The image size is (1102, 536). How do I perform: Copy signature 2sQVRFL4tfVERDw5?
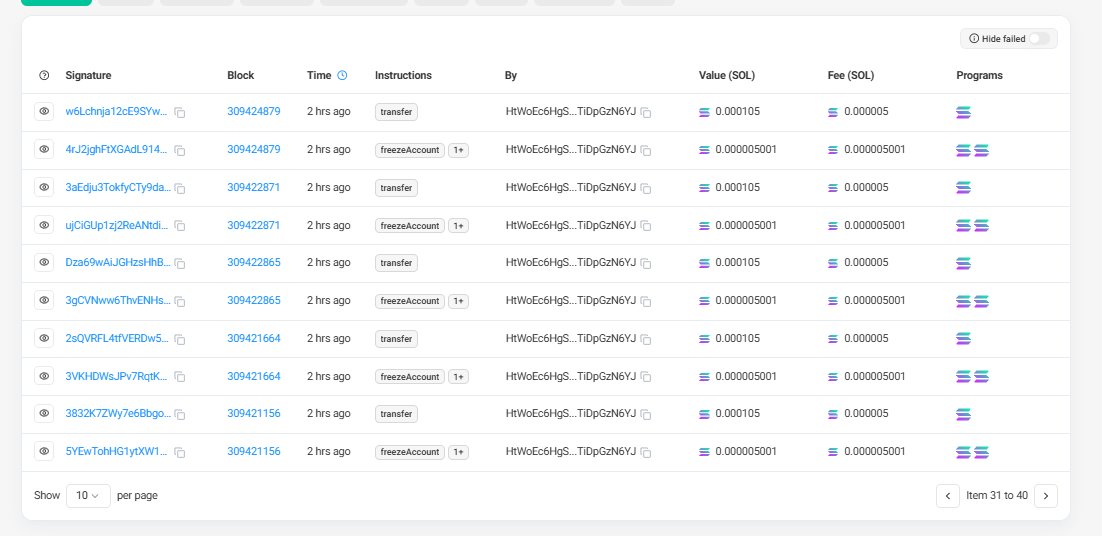tap(180, 339)
